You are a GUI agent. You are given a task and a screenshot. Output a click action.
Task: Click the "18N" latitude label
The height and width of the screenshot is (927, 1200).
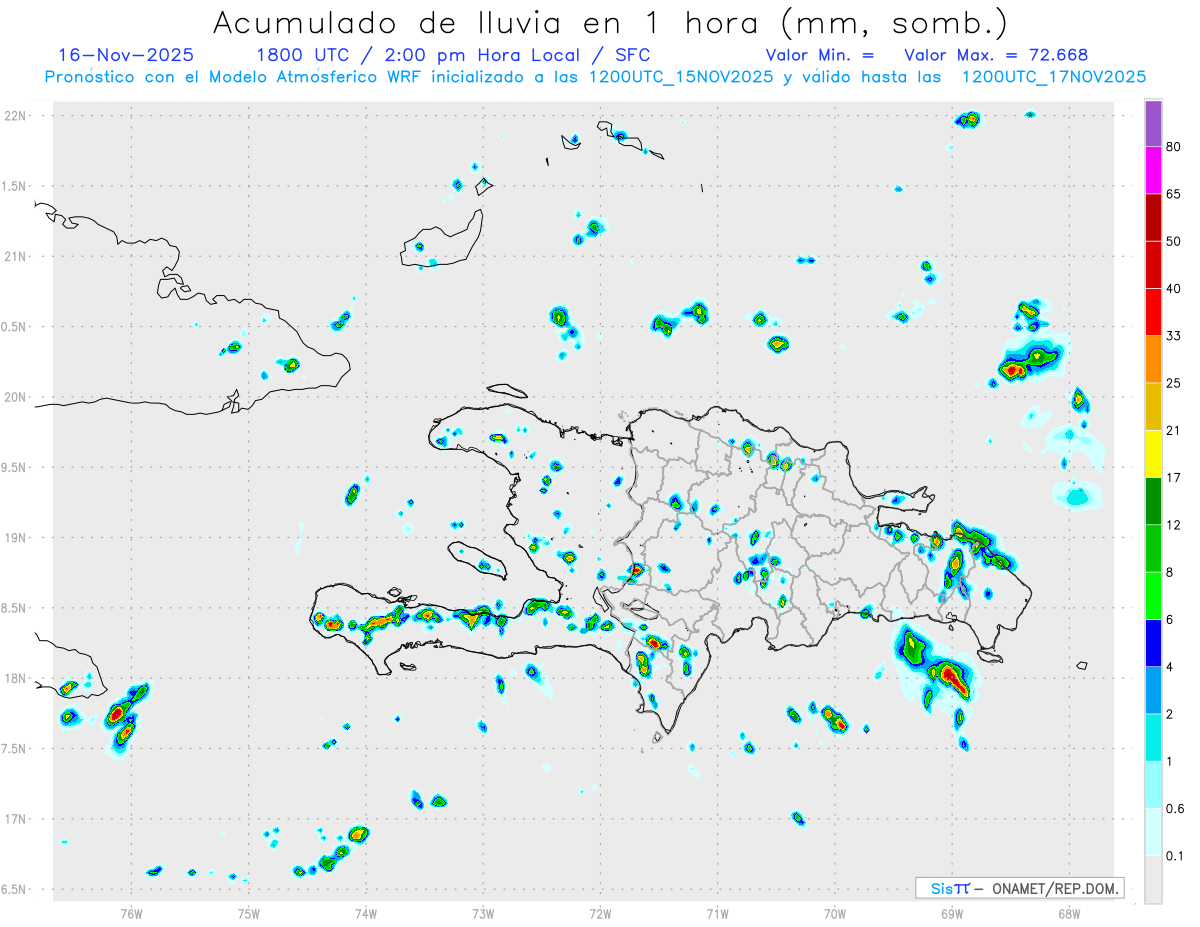tap(15, 678)
